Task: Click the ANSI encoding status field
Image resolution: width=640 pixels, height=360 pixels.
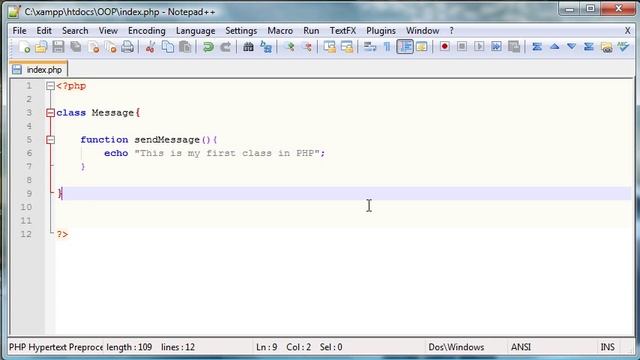Action: [x=521, y=347]
